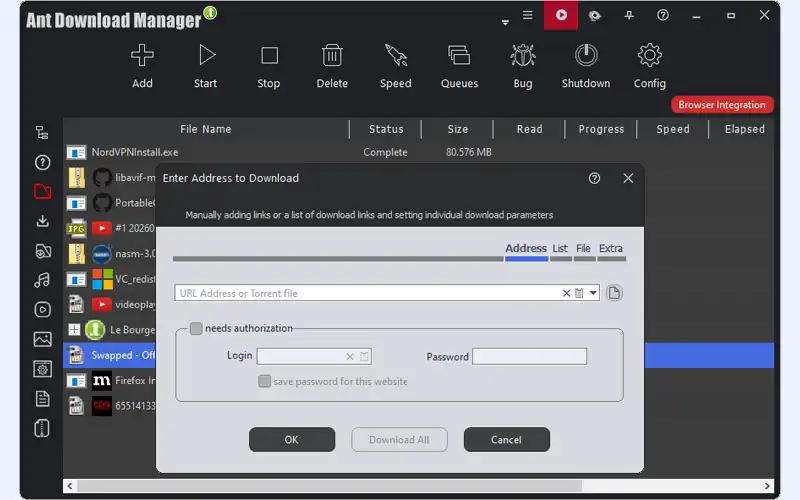Screen dimensions: 800x500
Task: Sort by the Read column header
Action: coord(530,129)
